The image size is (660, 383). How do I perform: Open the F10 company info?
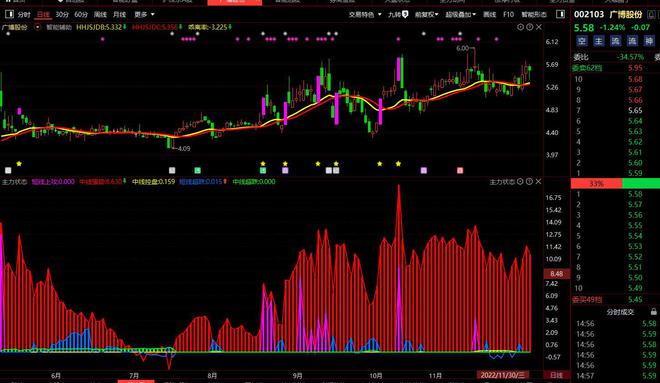(x=508, y=14)
